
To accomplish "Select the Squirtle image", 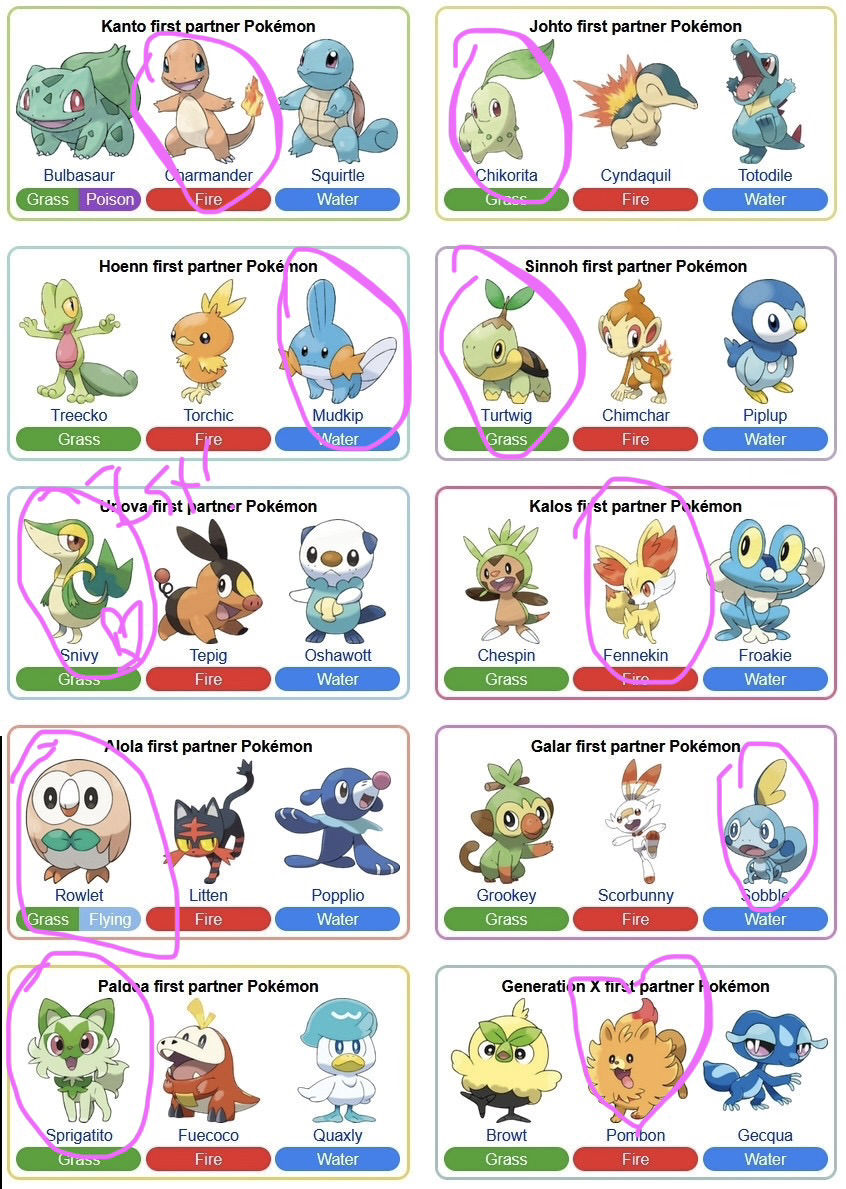I will pos(339,101).
